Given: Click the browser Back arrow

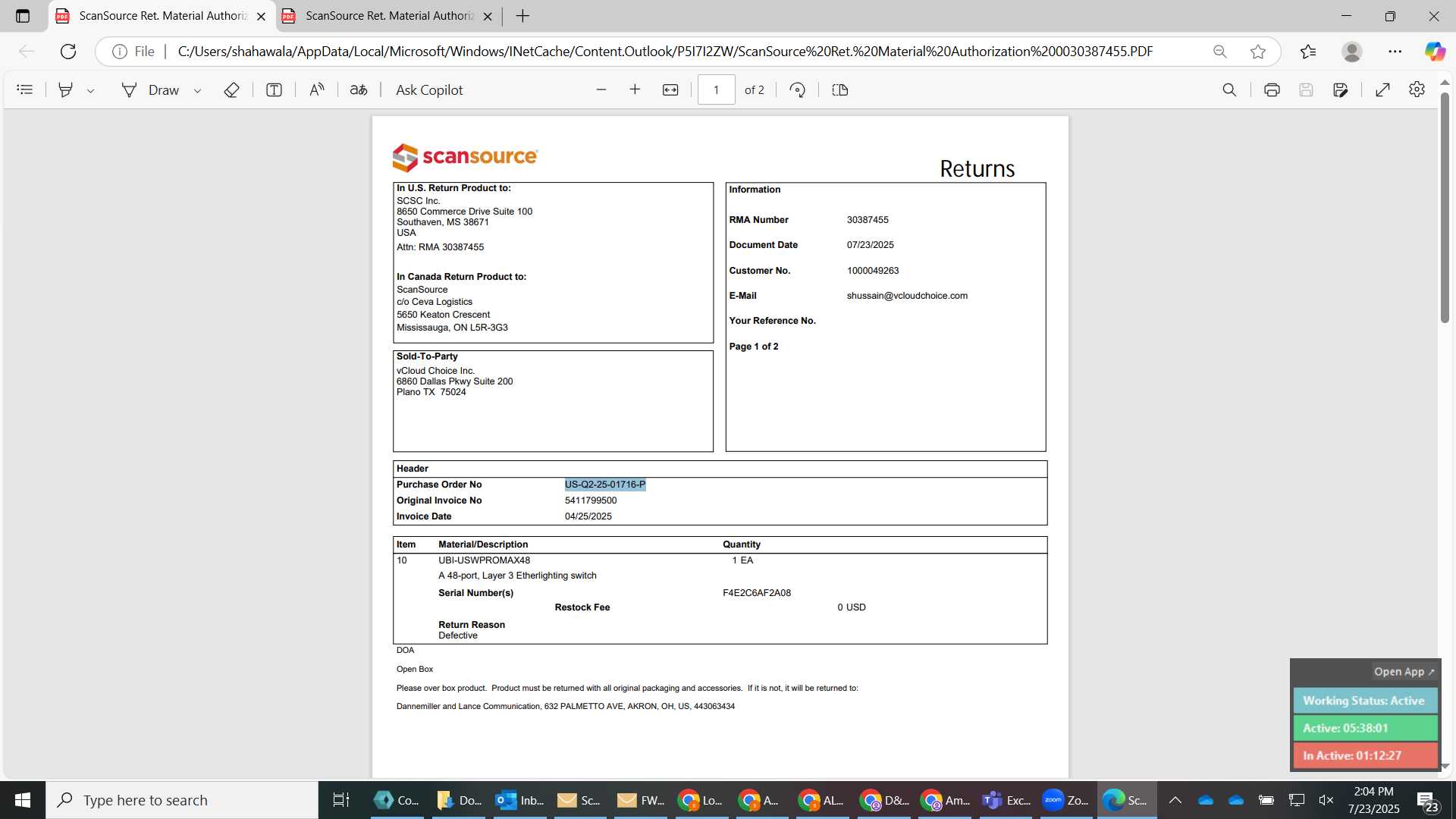Looking at the screenshot, I should click(x=27, y=52).
